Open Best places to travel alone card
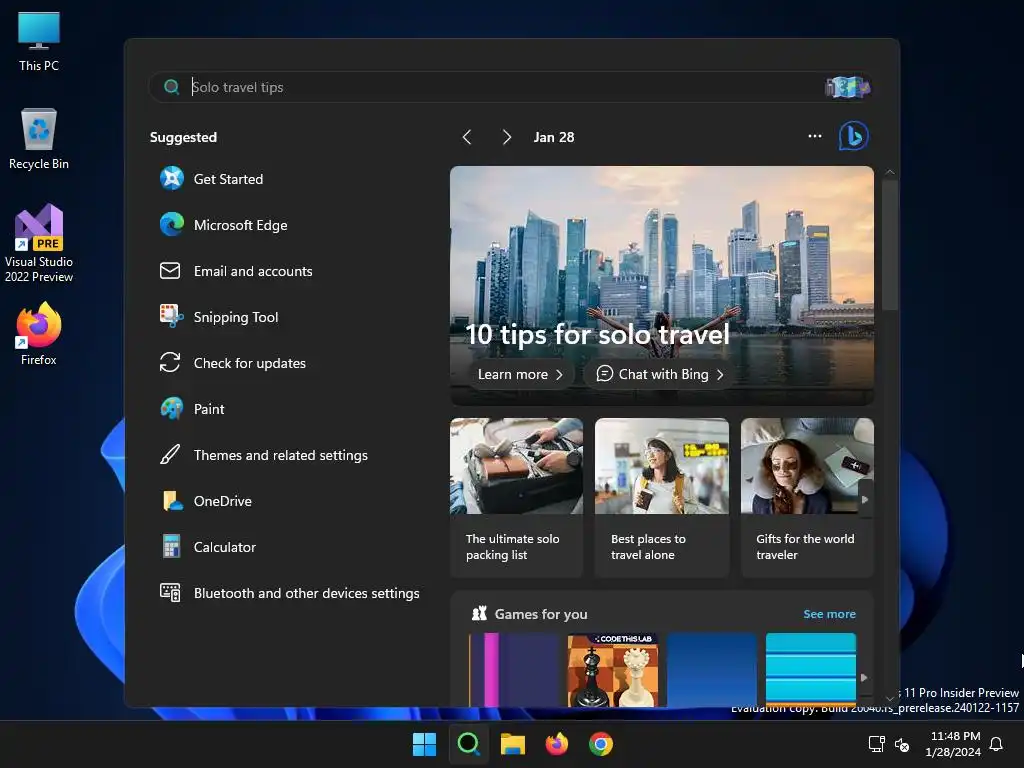Screen dimensions: 1024x768 tap(662, 498)
